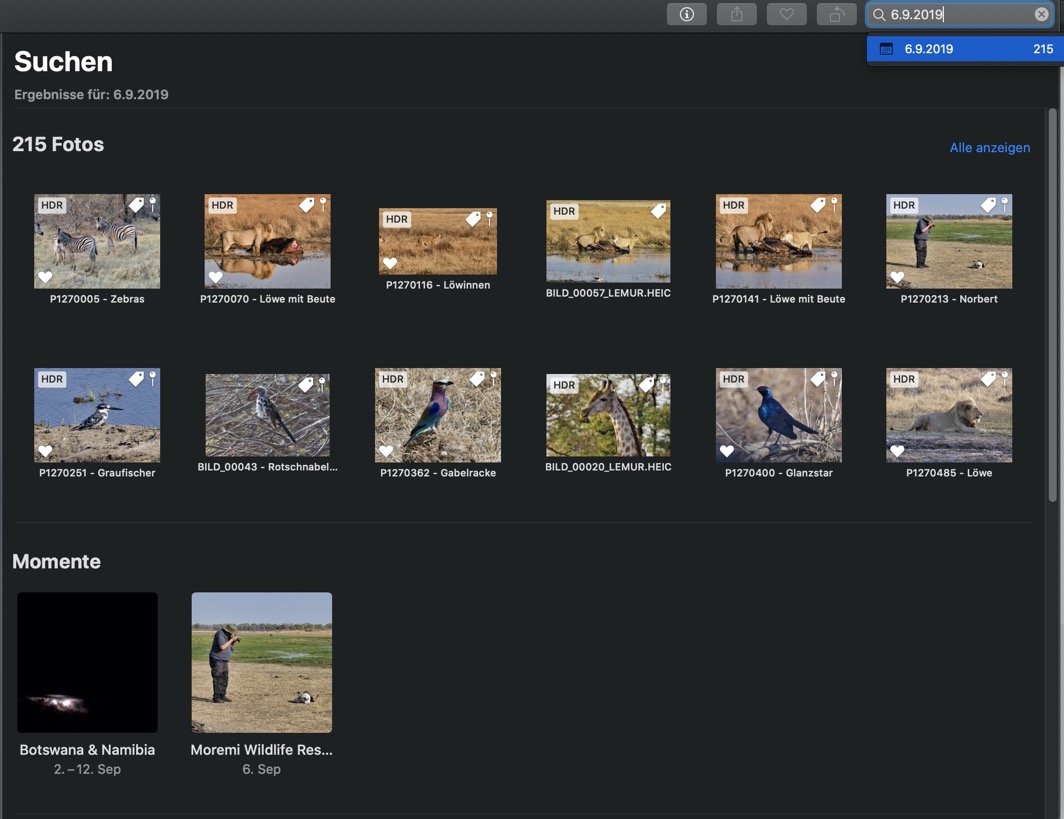Viewport: 1064px width, 819px height.
Task: Click the keyword tag icon on Zebras photo
Action: [x=136, y=204]
